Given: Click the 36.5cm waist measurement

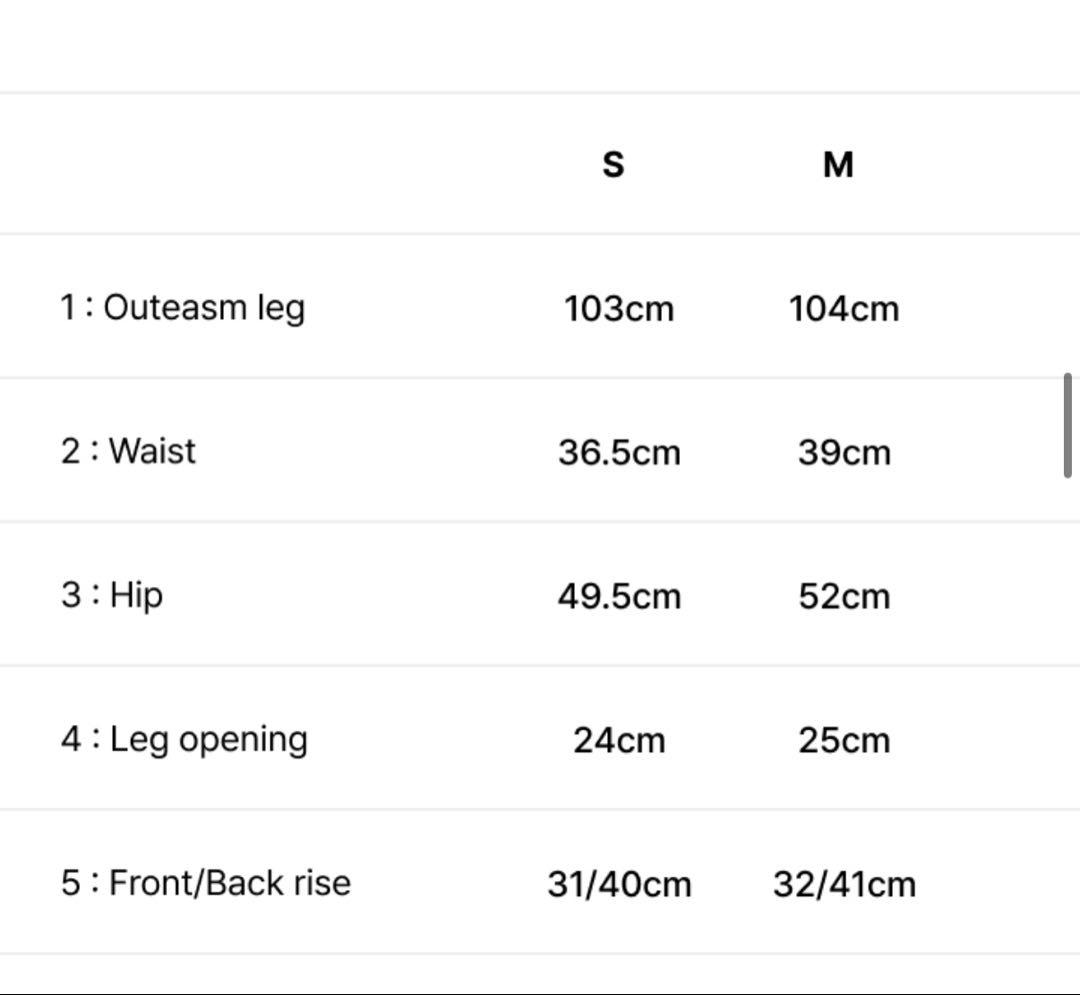Looking at the screenshot, I should (619, 452).
